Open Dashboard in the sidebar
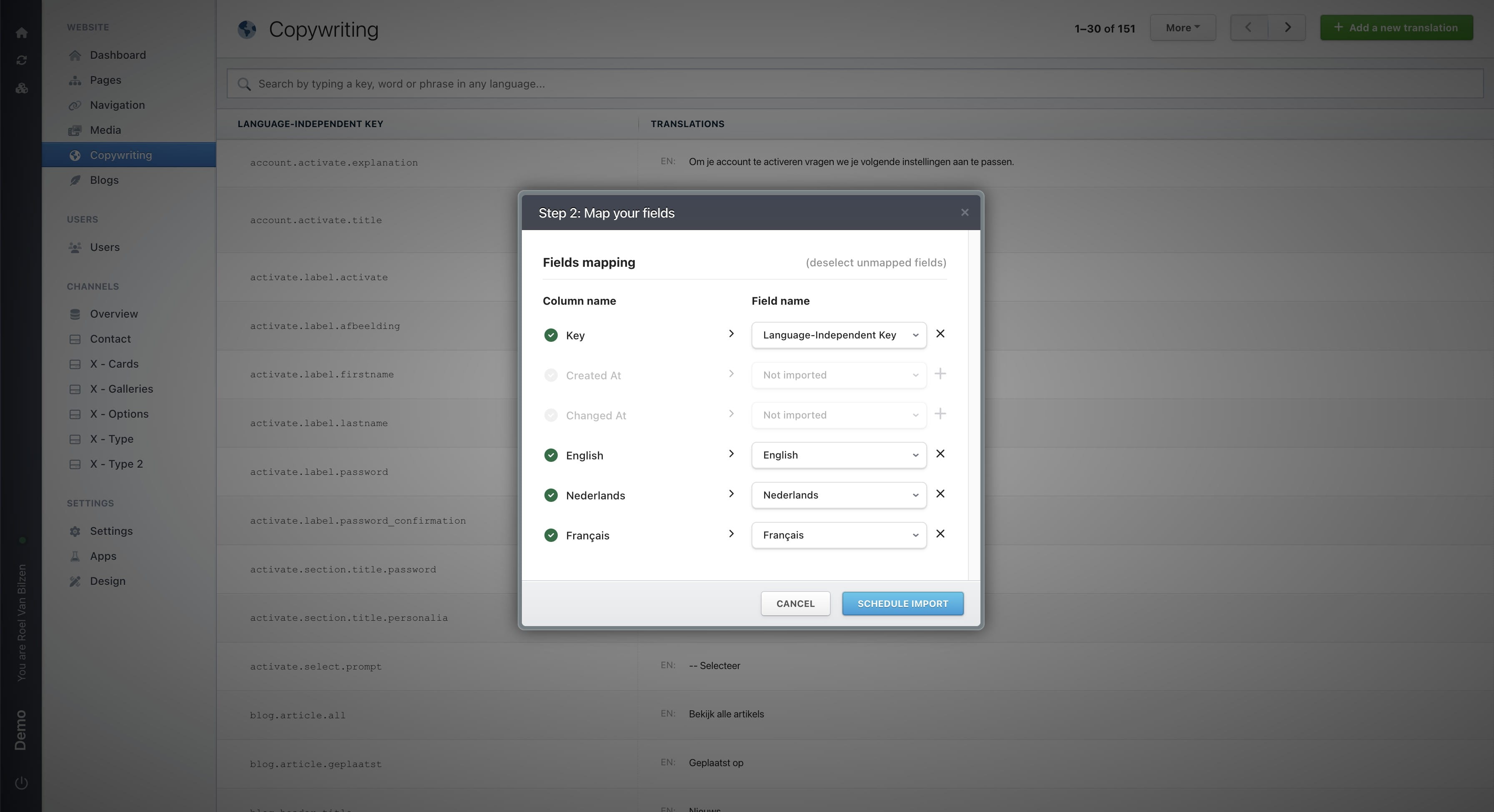This screenshot has width=1494, height=812. click(118, 55)
